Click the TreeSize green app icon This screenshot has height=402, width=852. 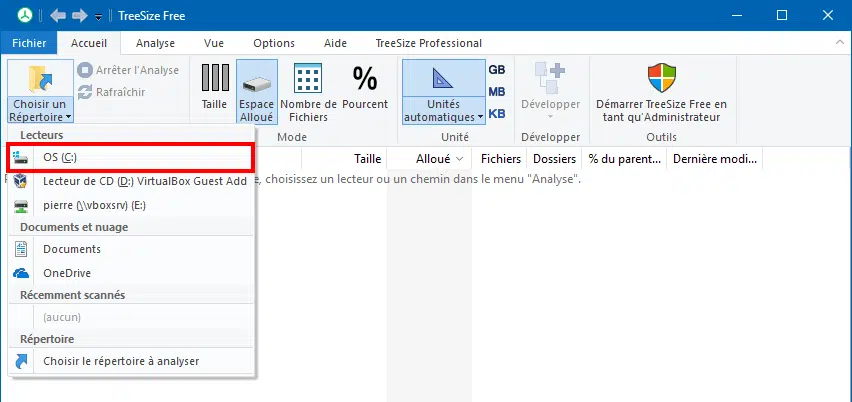25,16
